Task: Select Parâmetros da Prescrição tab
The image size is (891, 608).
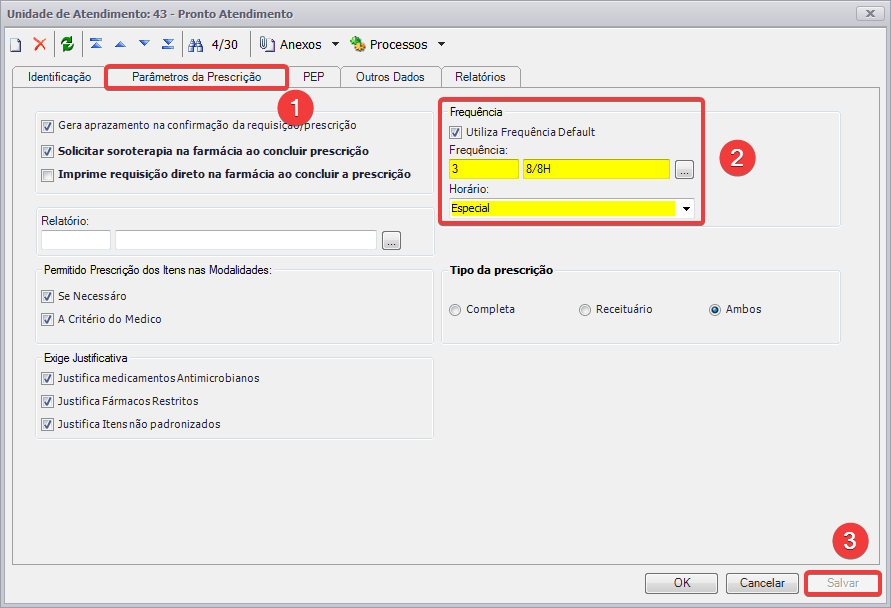Action: coord(197,77)
